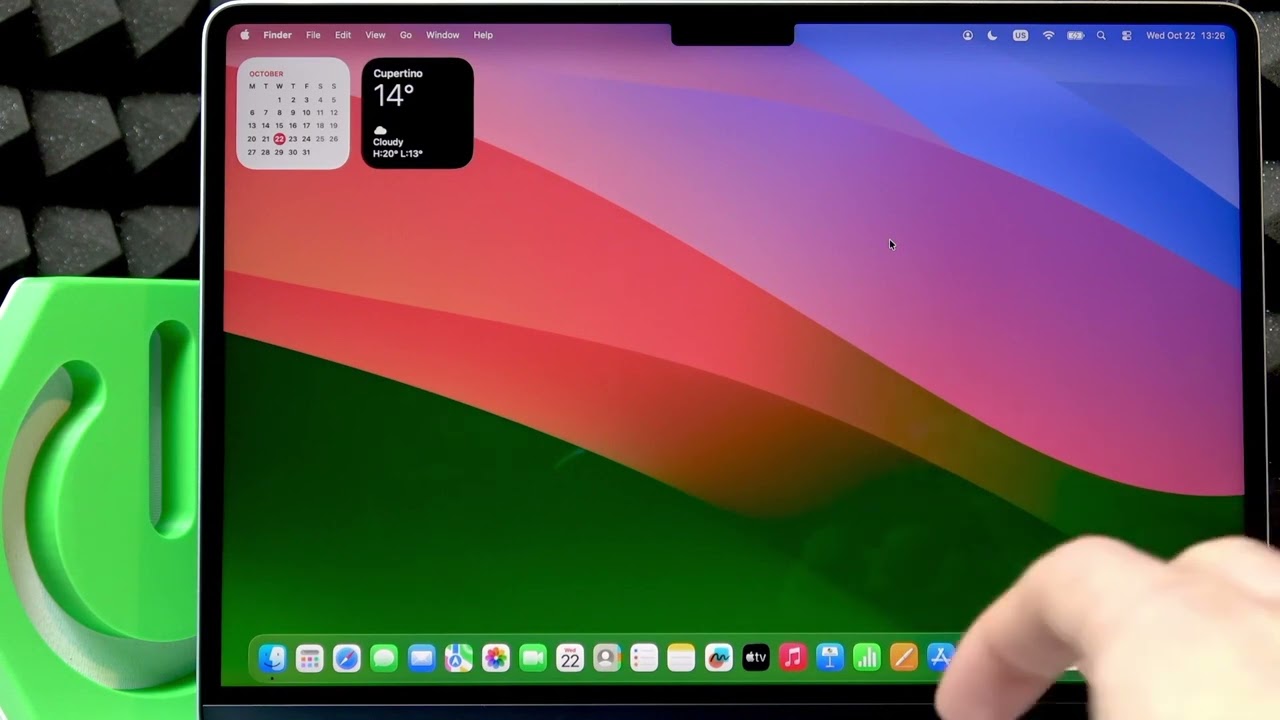Image resolution: width=1280 pixels, height=720 pixels.
Task: Open the Notes app icon
Action: [681, 657]
